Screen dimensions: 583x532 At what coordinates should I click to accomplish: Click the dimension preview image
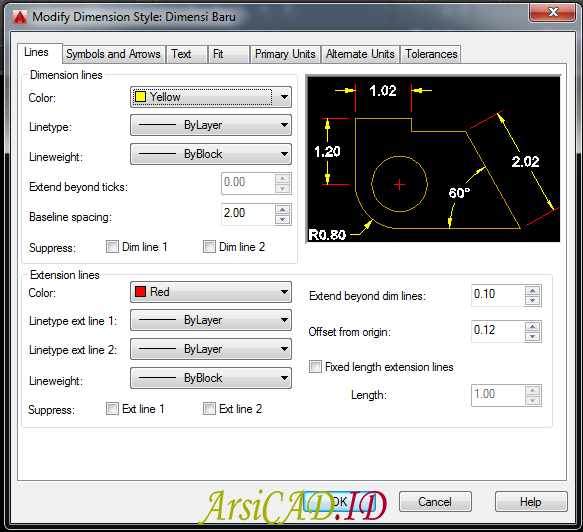point(433,159)
